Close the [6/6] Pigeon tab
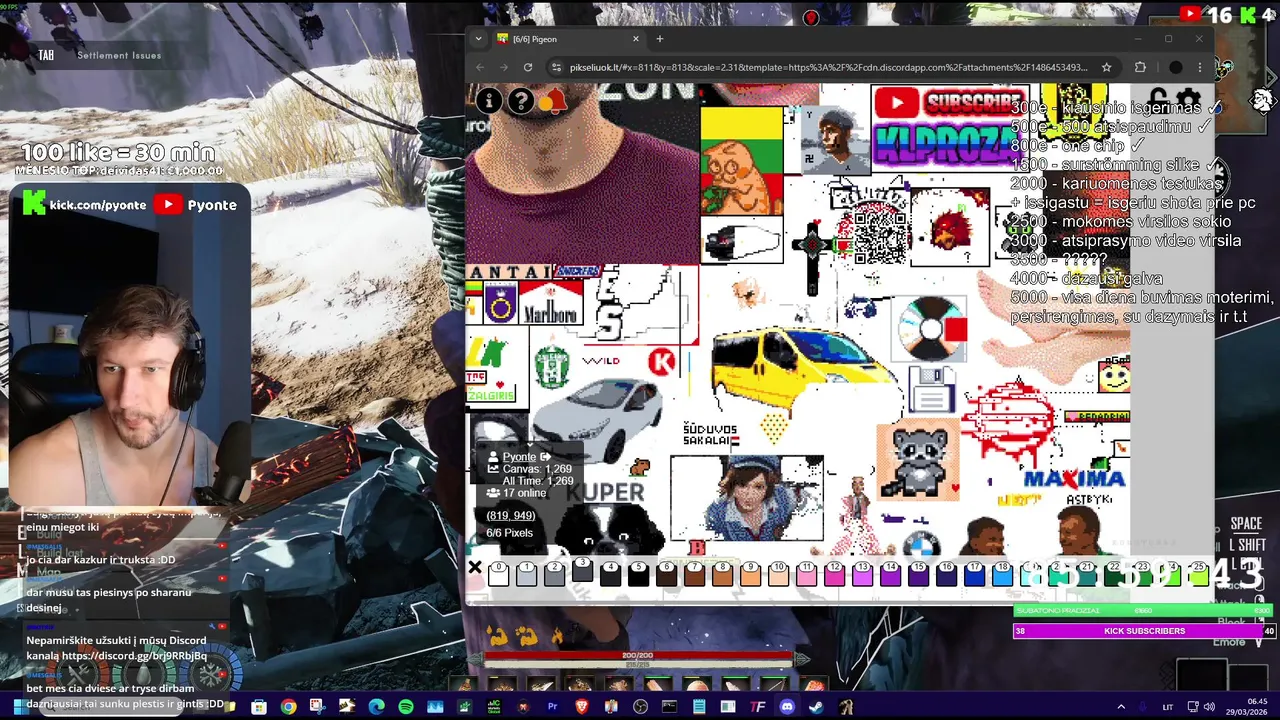 pos(636,39)
